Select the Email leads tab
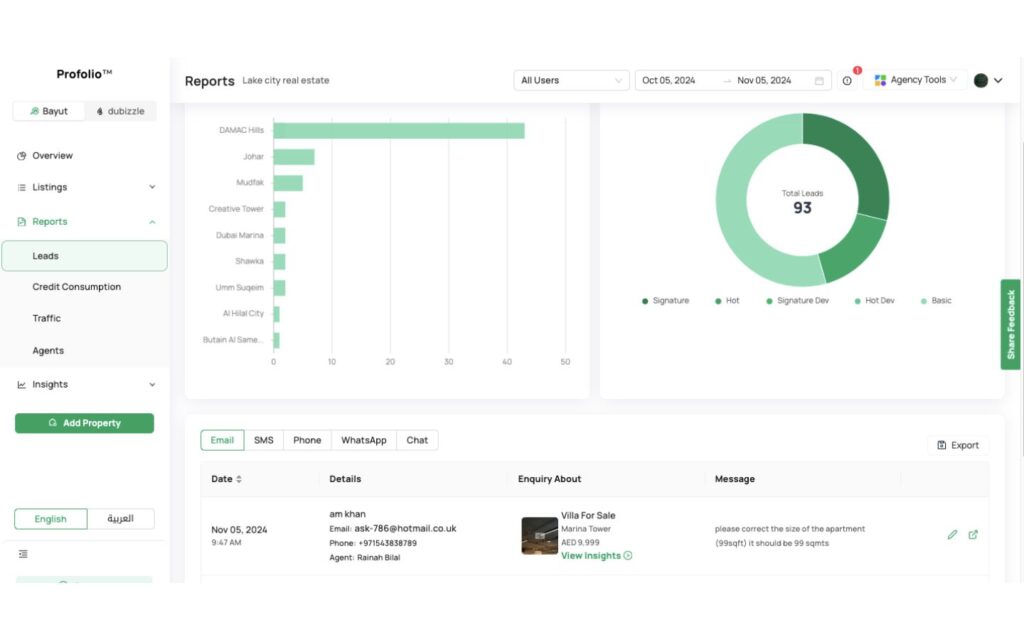 pyautogui.click(x=222, y=440)
